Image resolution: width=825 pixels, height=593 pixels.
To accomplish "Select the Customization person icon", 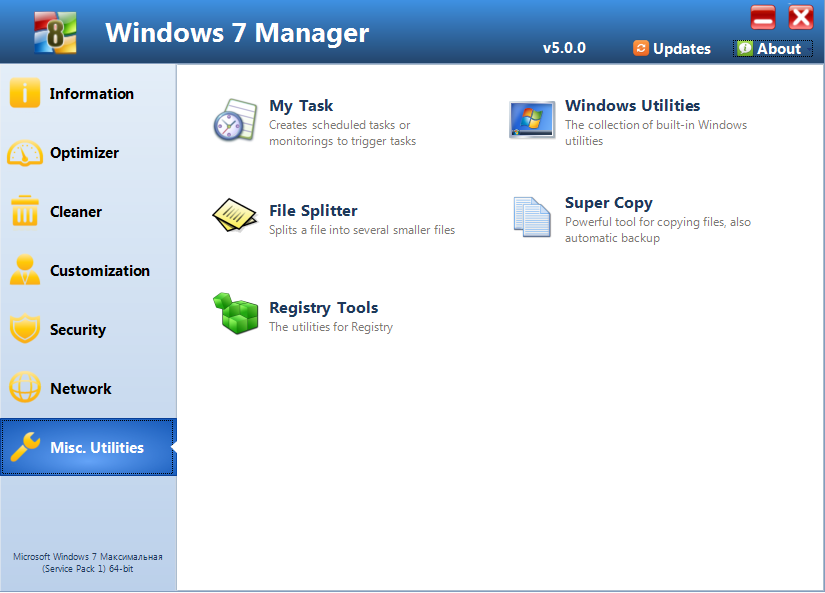I will coord(24,270).
